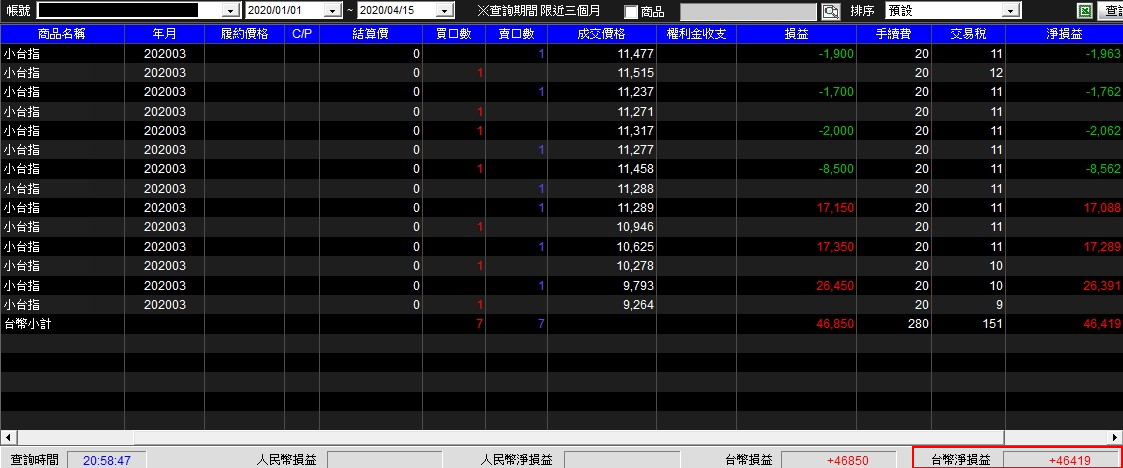Click the 買口數 column header
This screenshot has height=468, width=1123.
coord(454,34)
